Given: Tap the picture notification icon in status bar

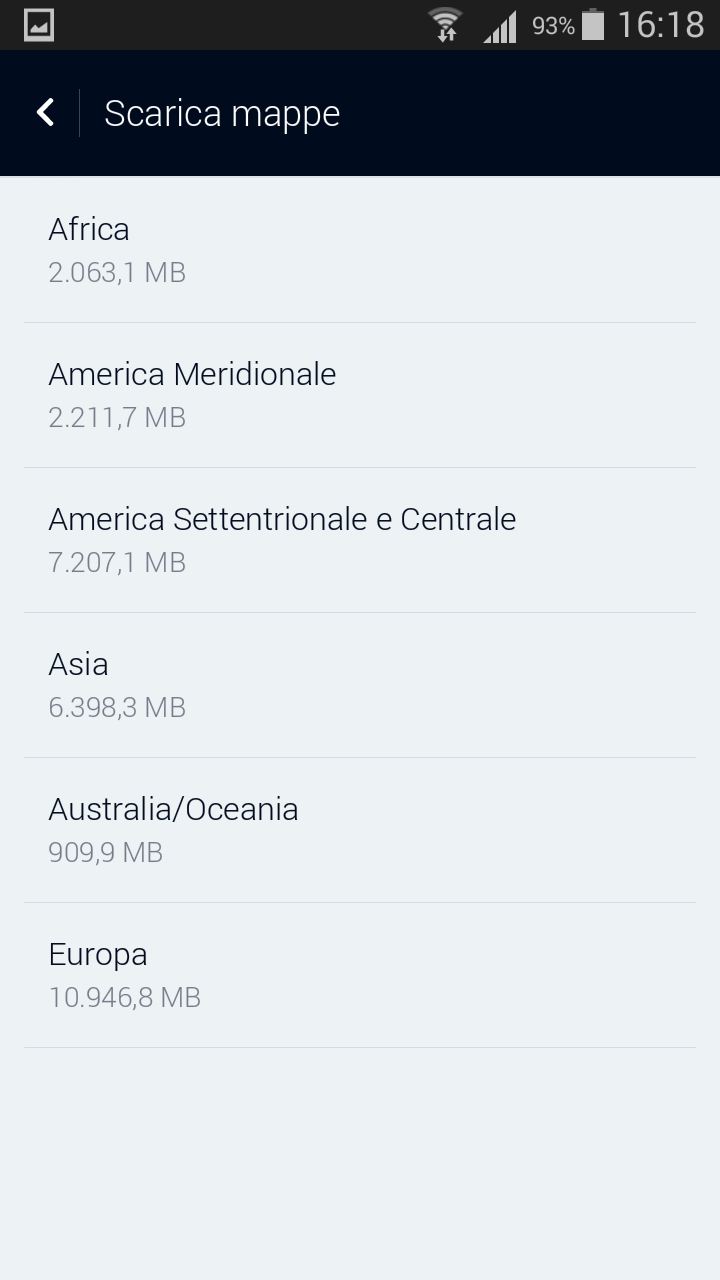Looking at the screenshot, I should (39, 25).
